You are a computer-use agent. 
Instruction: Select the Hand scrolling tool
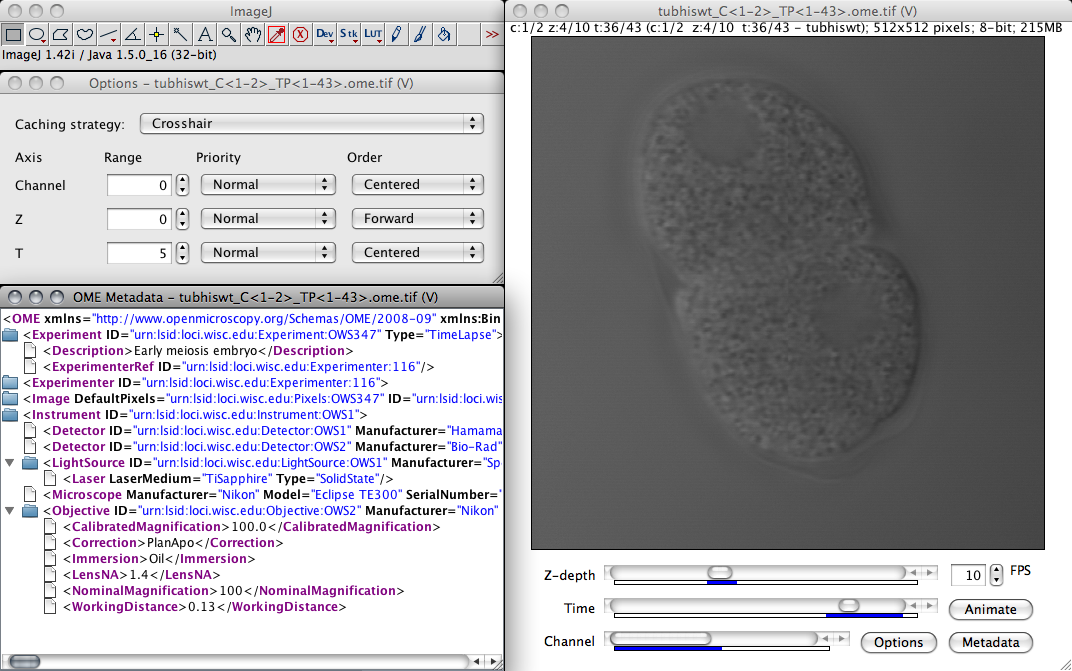point(252,34)
